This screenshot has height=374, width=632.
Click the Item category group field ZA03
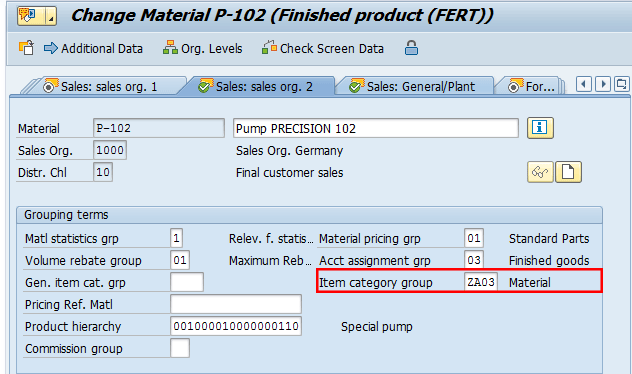point(481,282)
